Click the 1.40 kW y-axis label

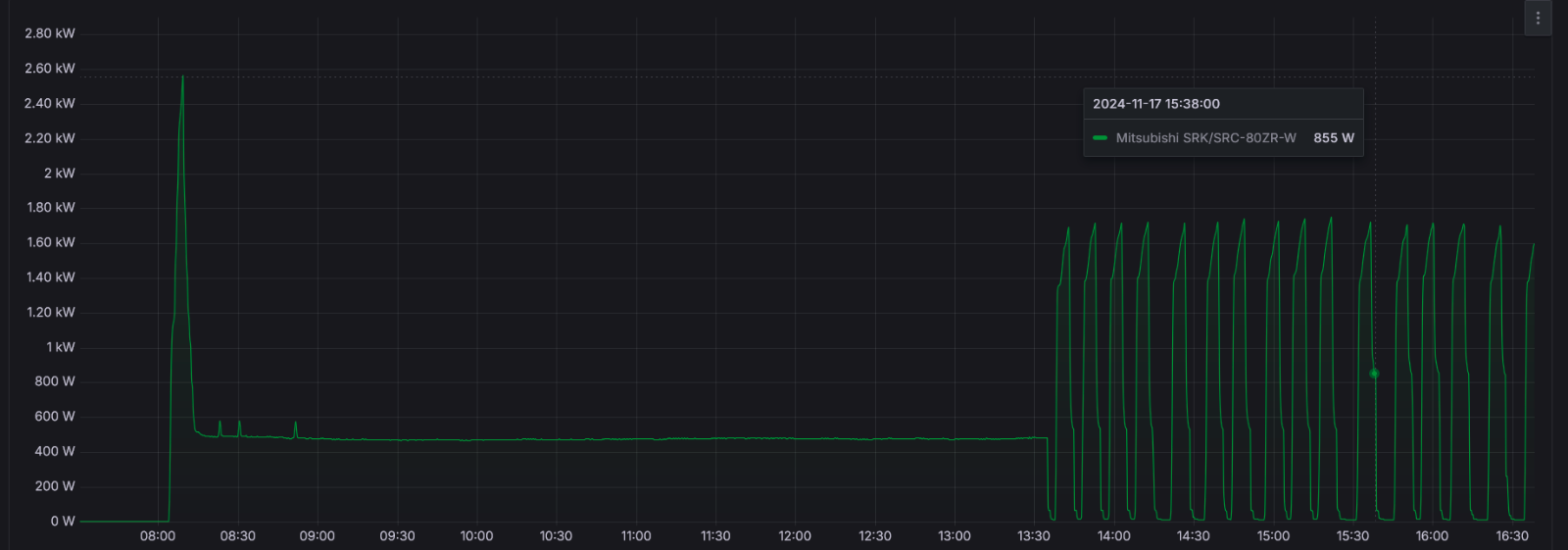(x=51, y=277)
